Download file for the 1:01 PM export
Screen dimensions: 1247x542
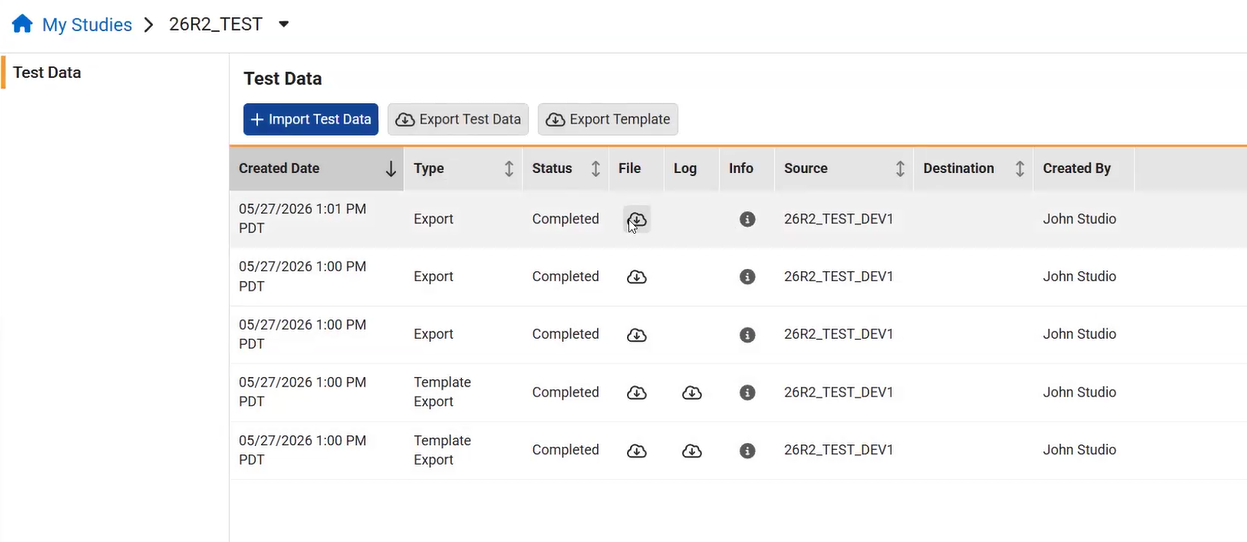[636, 219]
